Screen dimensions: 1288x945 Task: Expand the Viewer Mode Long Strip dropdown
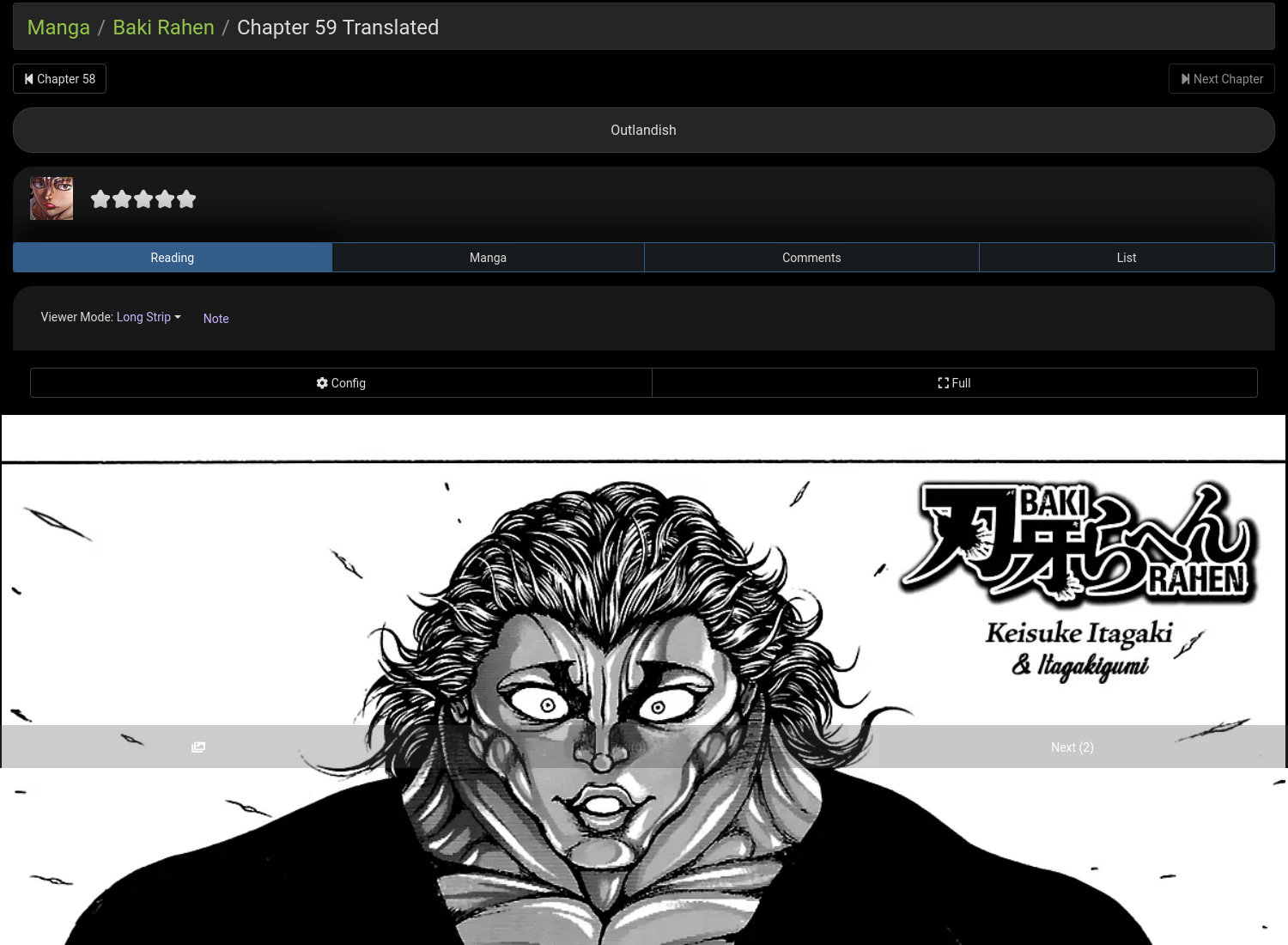coord(149,317)
